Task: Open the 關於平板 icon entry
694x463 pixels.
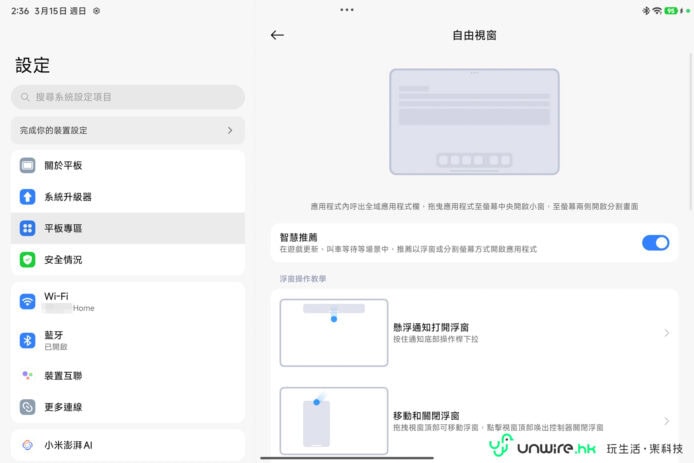Action: pyautogui.click(x=28, y=165)
